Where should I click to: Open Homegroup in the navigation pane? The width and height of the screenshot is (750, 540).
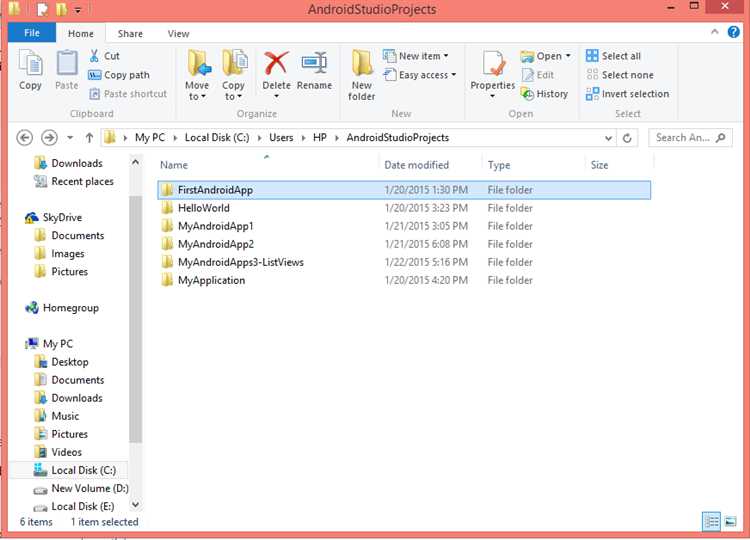62,308
